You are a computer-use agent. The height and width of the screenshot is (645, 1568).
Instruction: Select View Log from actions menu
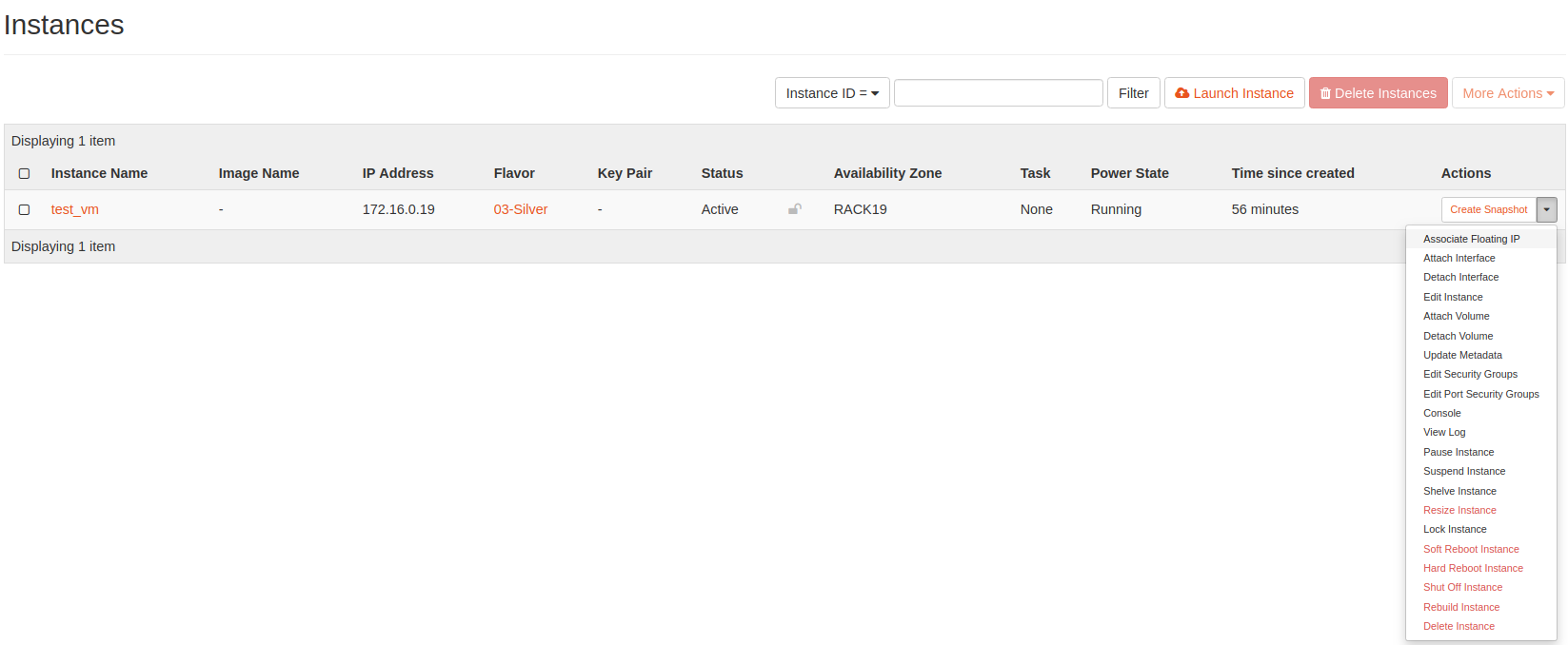click(x=1444, y=432)
